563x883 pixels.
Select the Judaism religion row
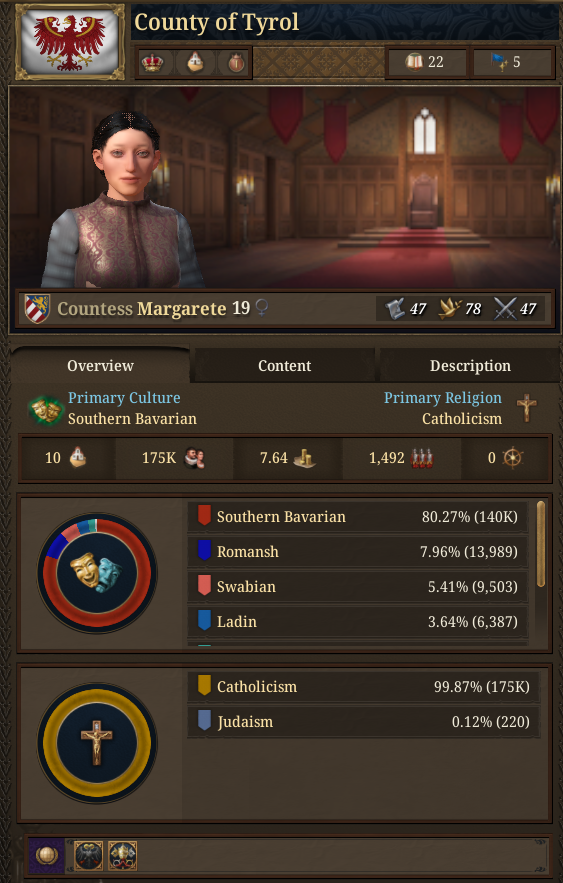pyautogui.click(x=364, y=721)
